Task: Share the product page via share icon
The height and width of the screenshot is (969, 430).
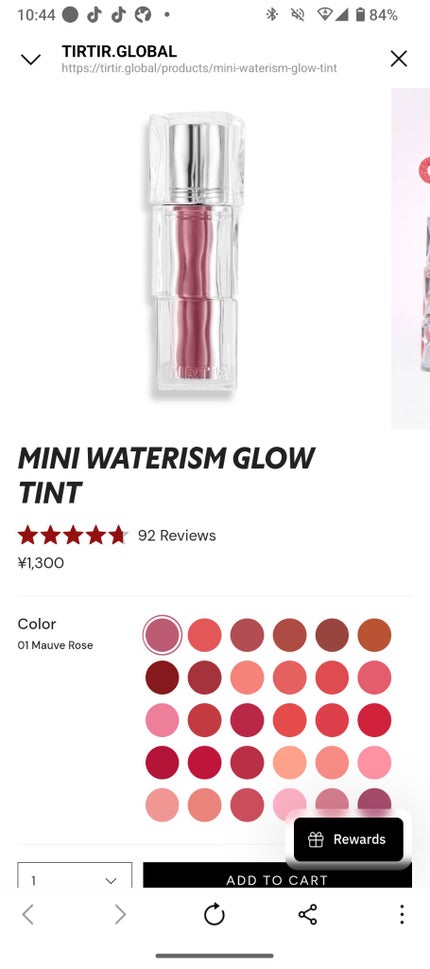Action: (308, 914)
